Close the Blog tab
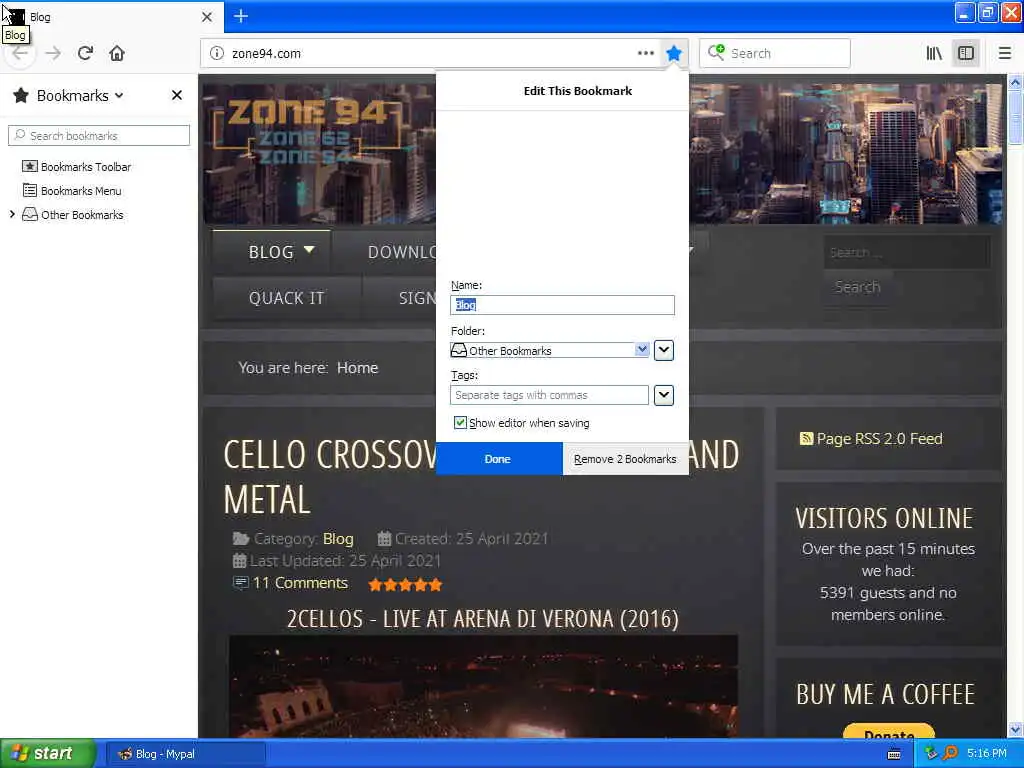The width and height of the screenshot is (1024, 768). [x=206, y=17]
